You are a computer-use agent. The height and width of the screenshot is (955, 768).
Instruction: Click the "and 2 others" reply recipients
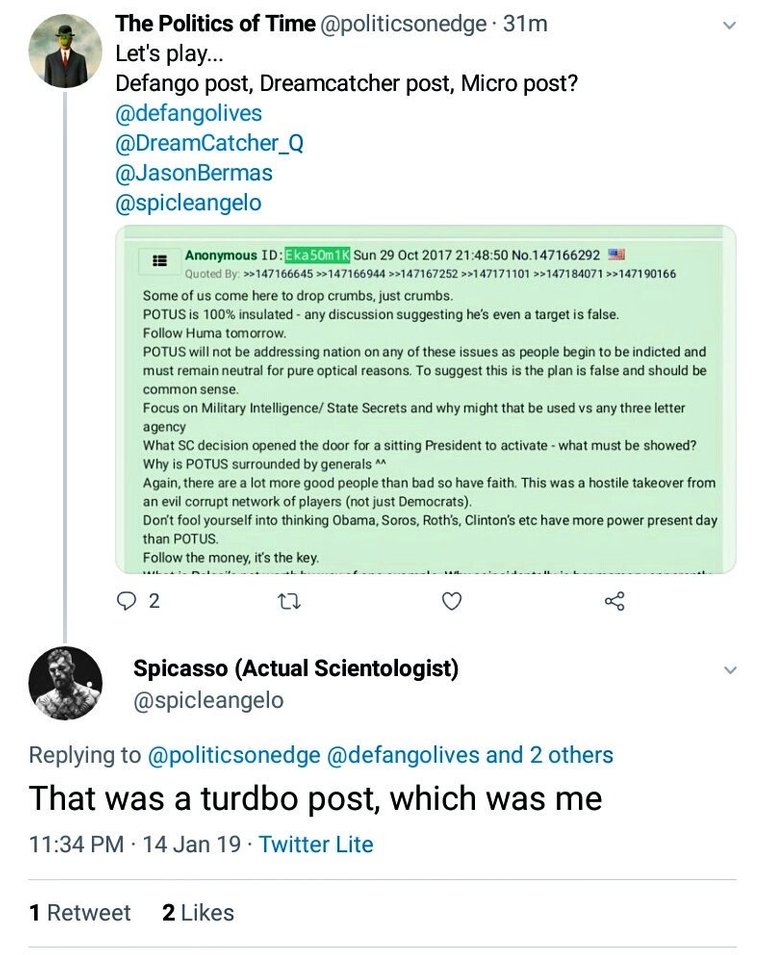pos(550,755)
